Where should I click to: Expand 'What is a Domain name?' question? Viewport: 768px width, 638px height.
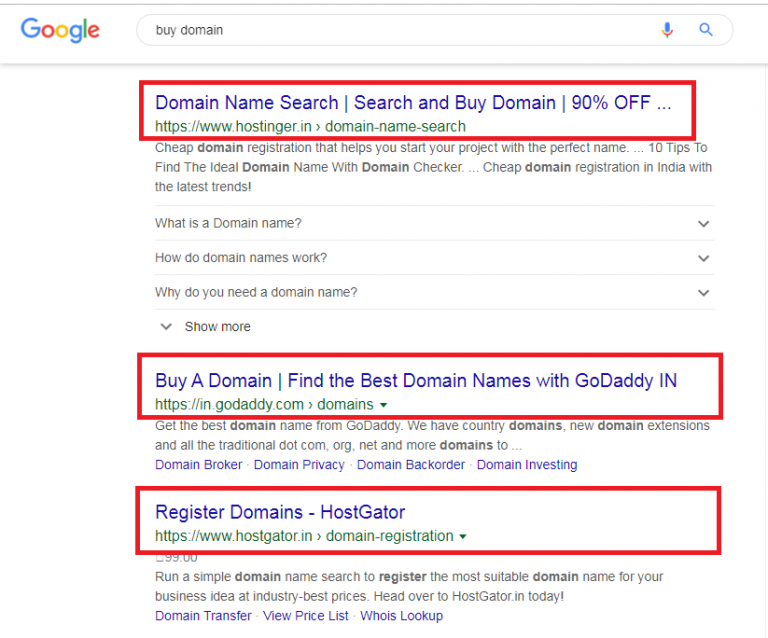434,223
